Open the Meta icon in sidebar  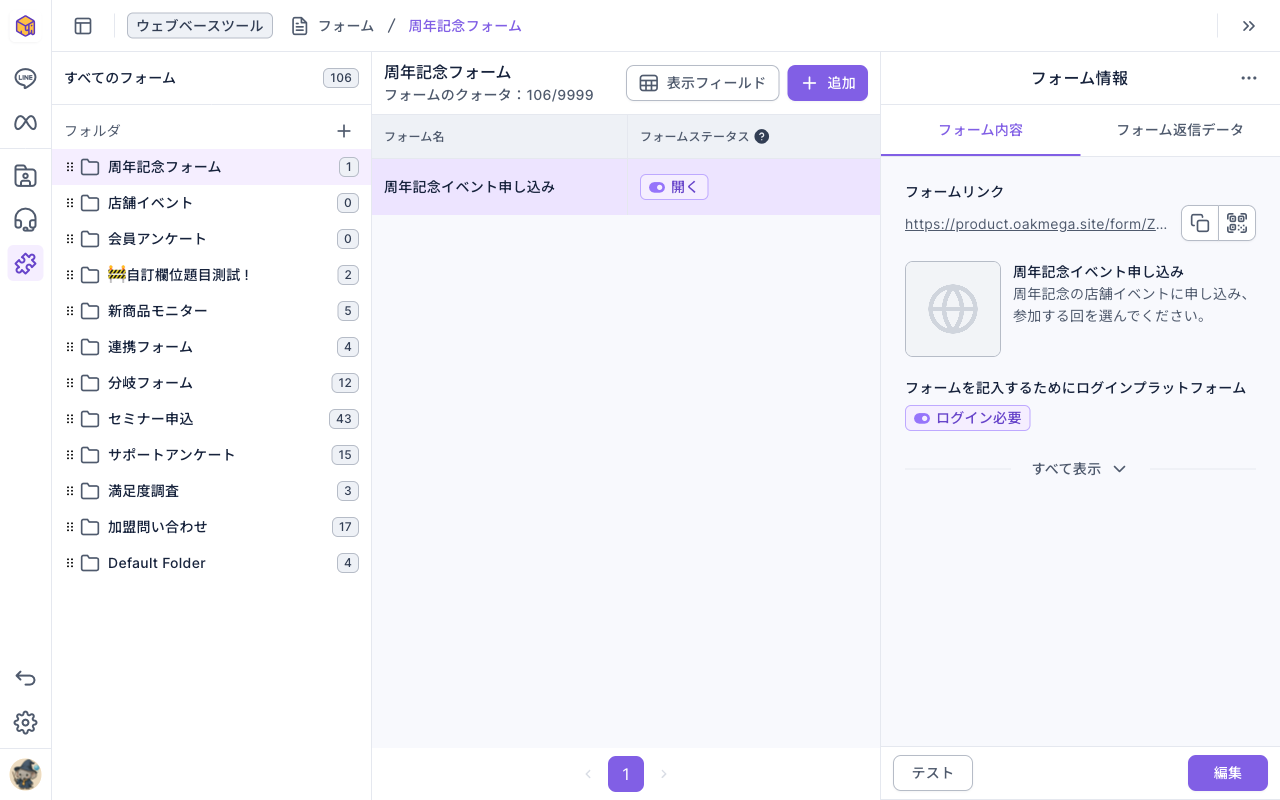[x=25, y=123]
